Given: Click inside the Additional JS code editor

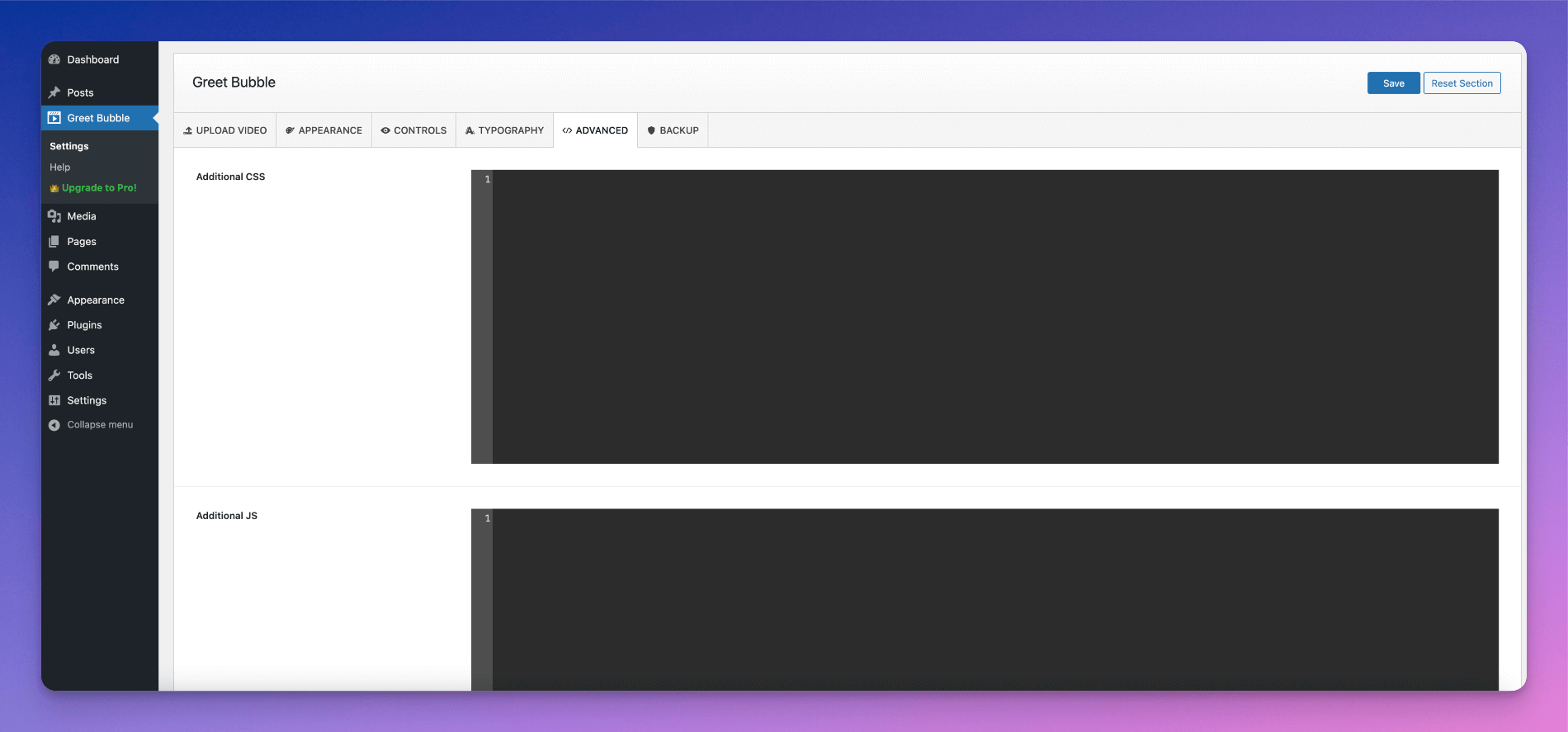Looking at the screenshot, I should pyautogui.click(x=995, y=600).
